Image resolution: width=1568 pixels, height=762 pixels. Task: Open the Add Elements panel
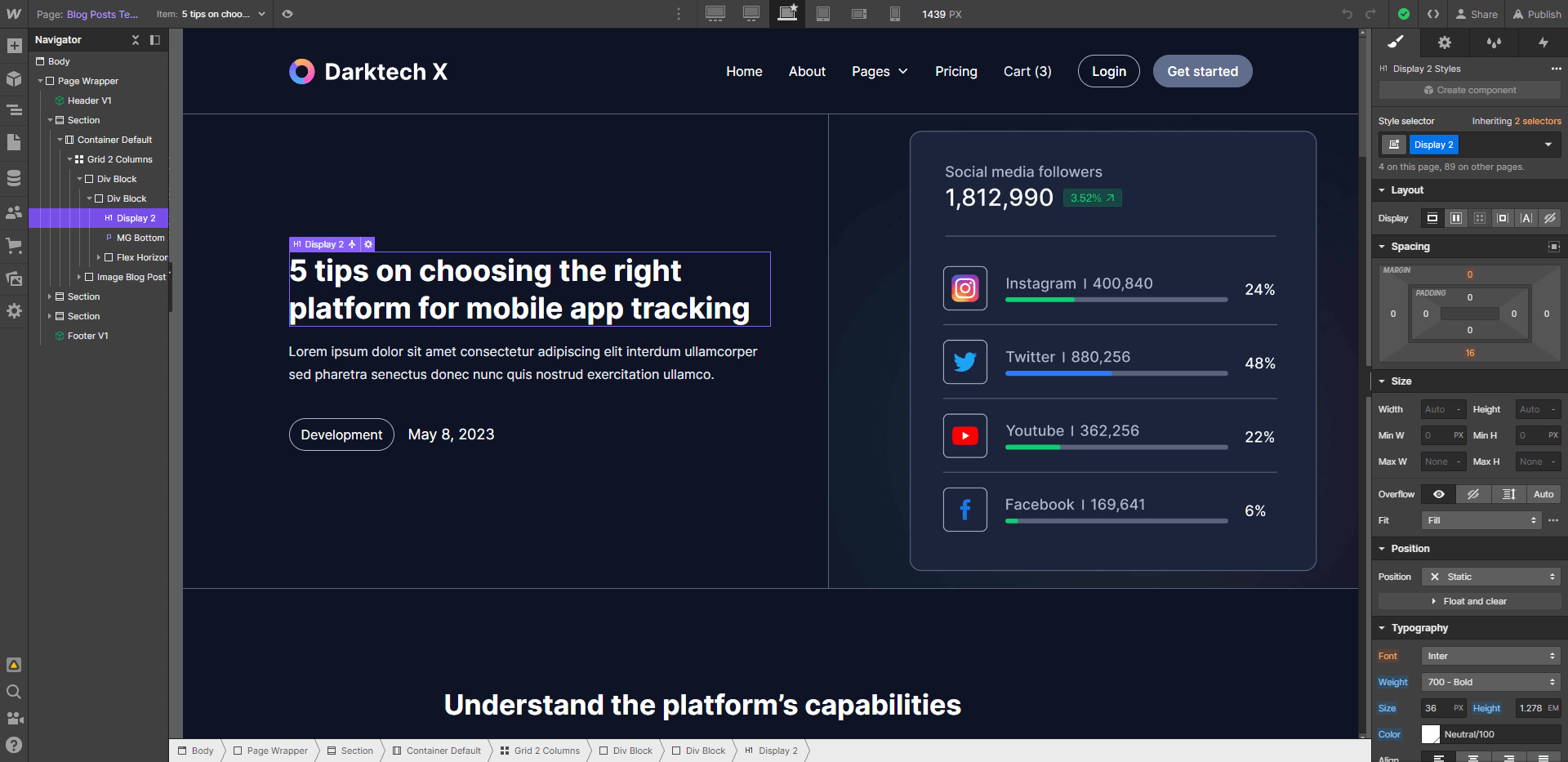tap(14, 46)
